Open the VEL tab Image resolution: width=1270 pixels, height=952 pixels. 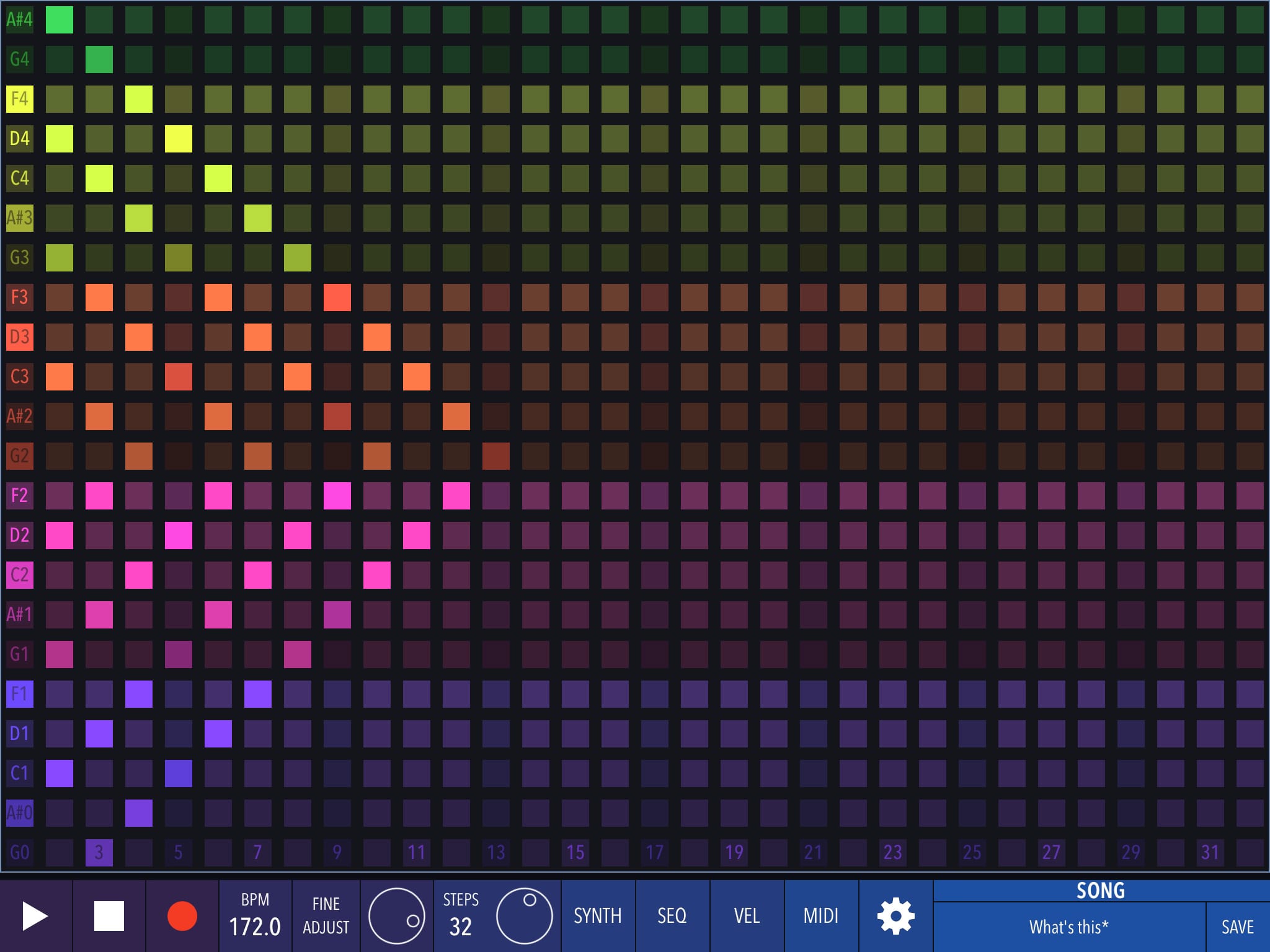click(747, 916)
